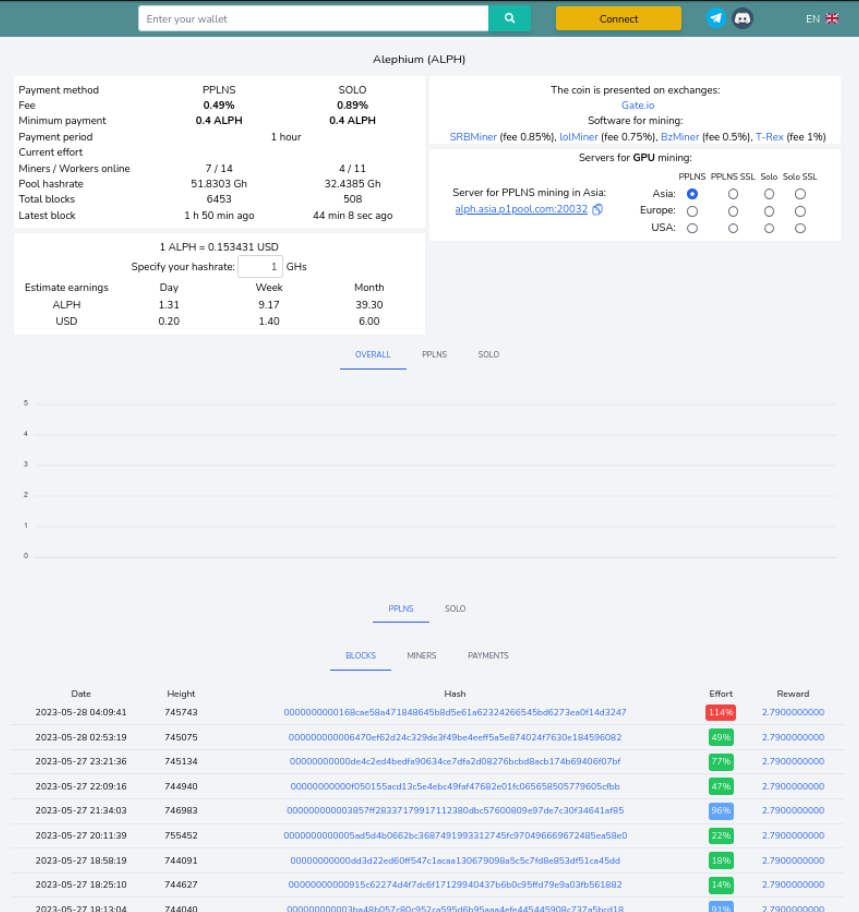Open block hash for height 744091
This screenshot has height=912, width=859.
click(455, 860)
